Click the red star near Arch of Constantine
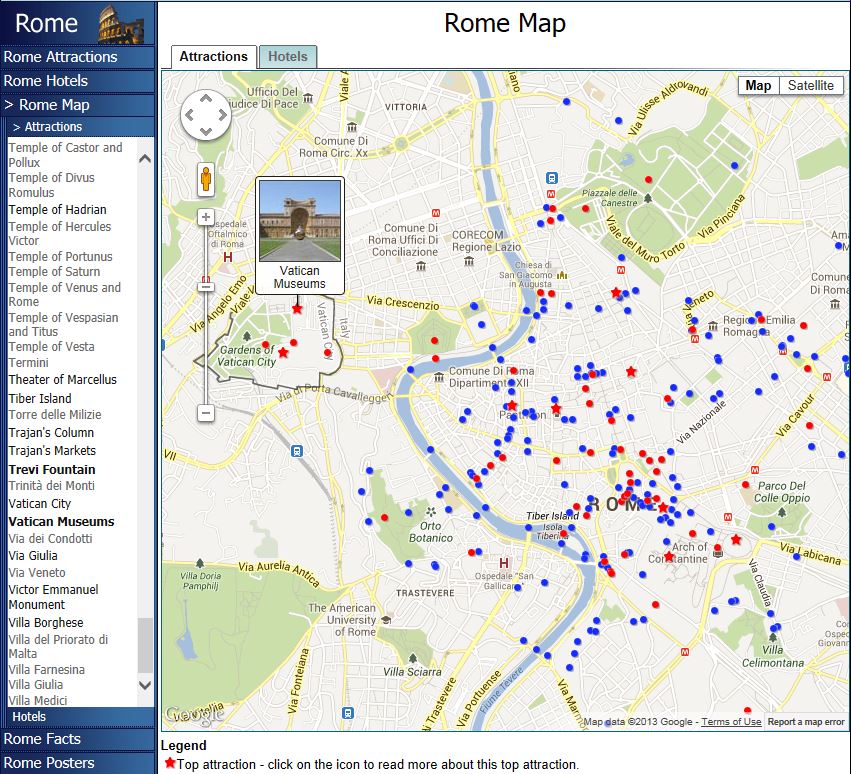This screenshot has height=774, width=851. pos(669,557)
